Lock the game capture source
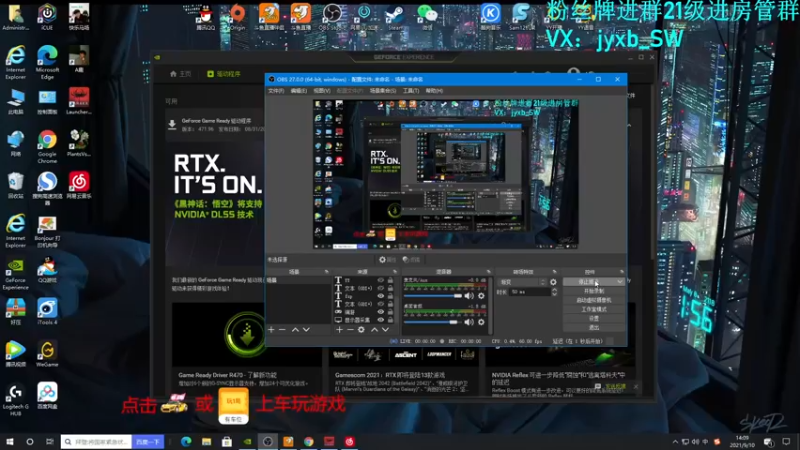This screenshot has height=450, width=800. point(390,312)
